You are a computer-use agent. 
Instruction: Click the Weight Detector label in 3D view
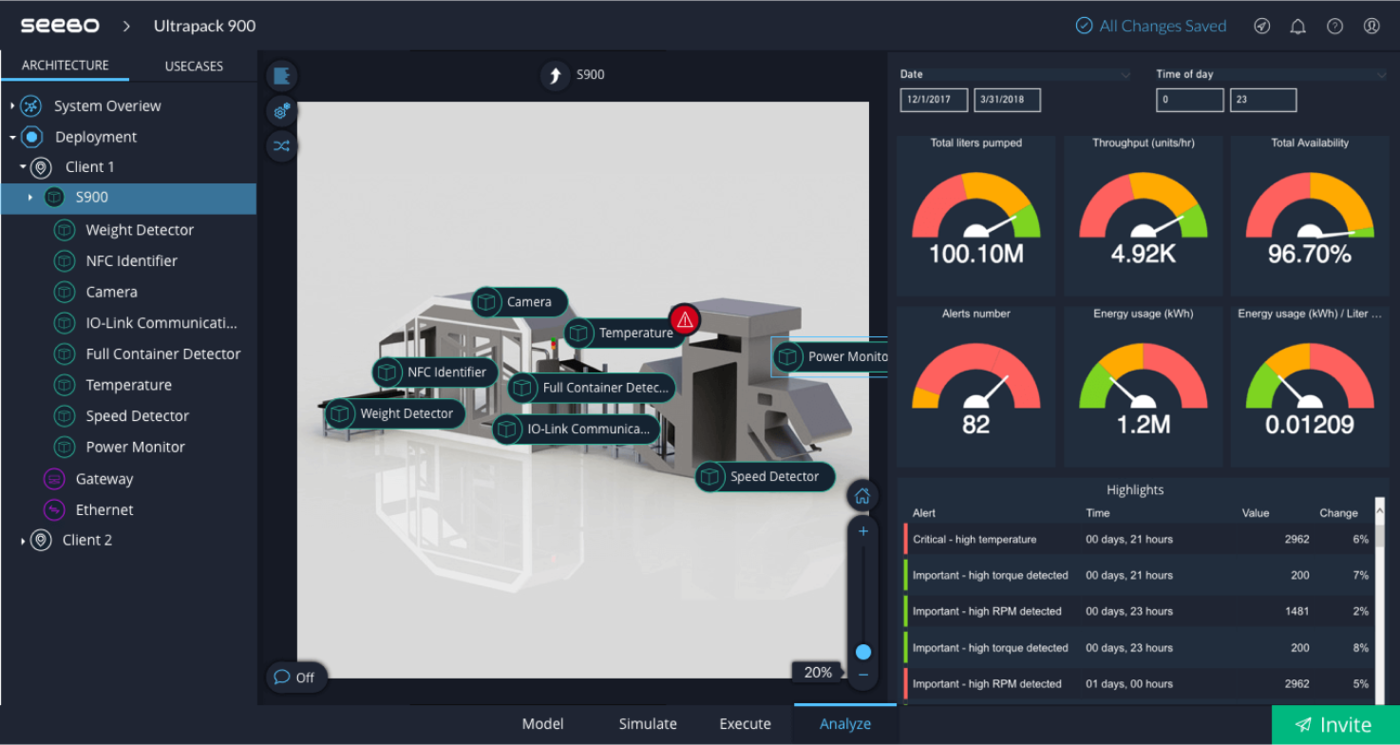click(395, 414)
